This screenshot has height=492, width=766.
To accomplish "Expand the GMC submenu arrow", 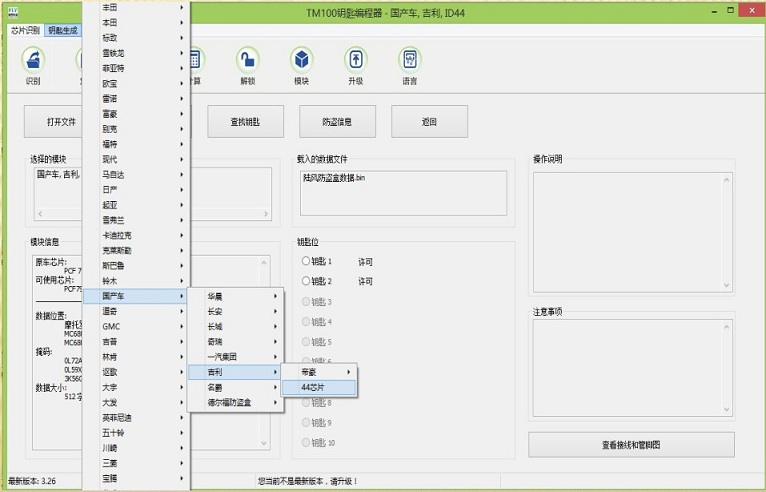I will (181, 326).
